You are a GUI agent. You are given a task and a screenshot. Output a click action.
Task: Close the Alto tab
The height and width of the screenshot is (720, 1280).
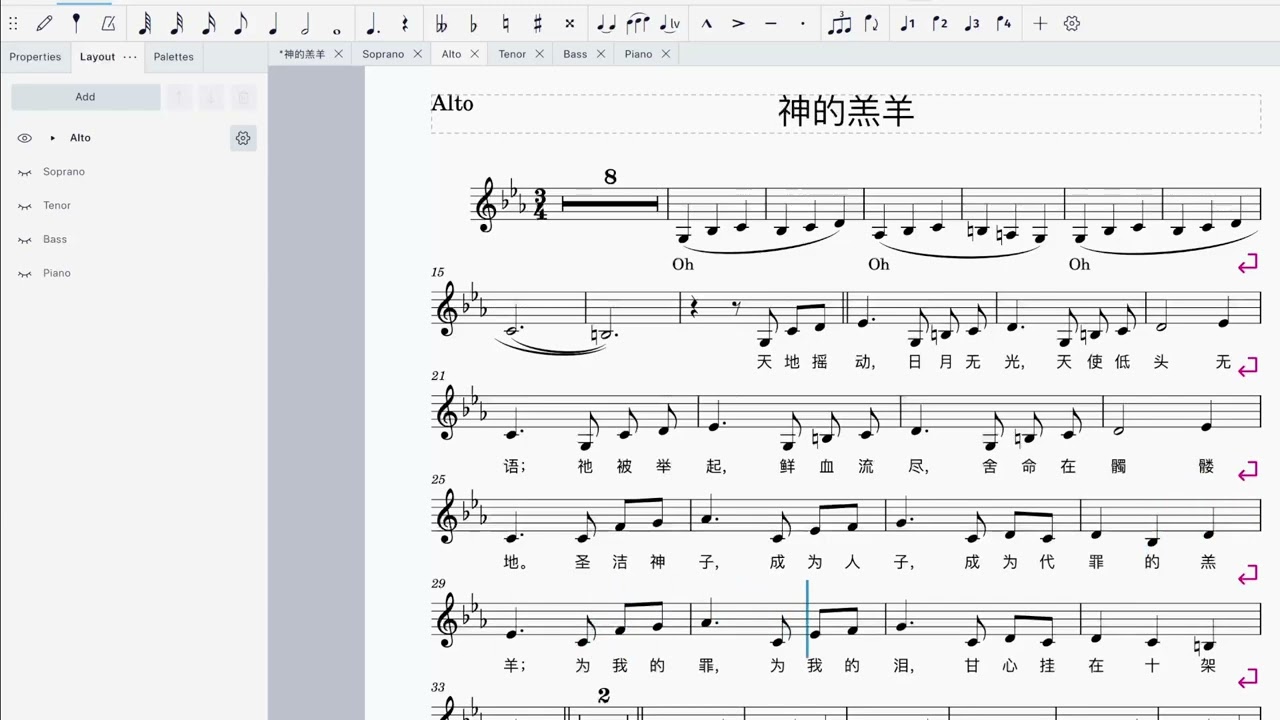[475, 54]
